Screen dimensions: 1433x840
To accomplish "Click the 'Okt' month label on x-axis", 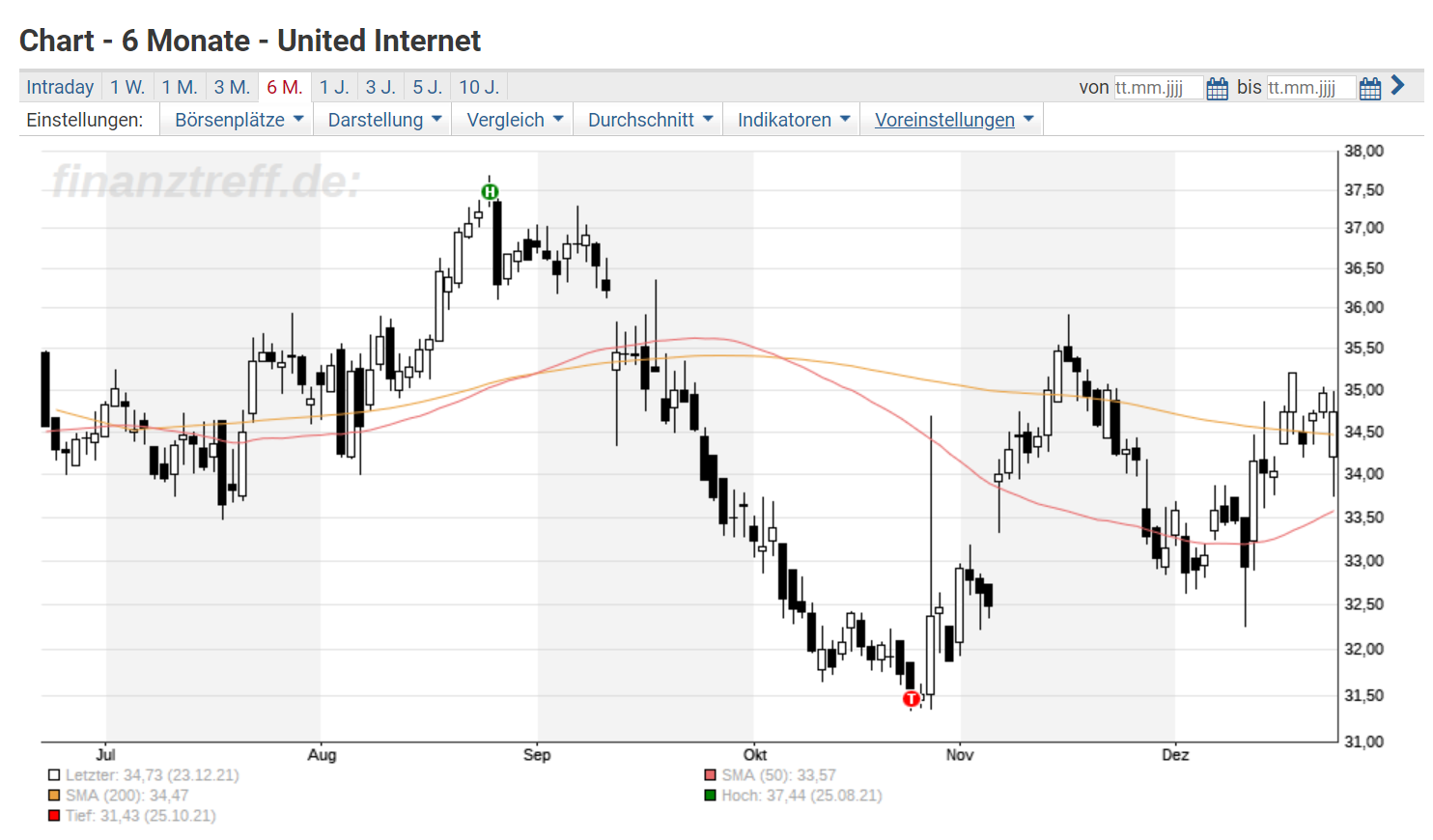I will [x=754, y=755].
